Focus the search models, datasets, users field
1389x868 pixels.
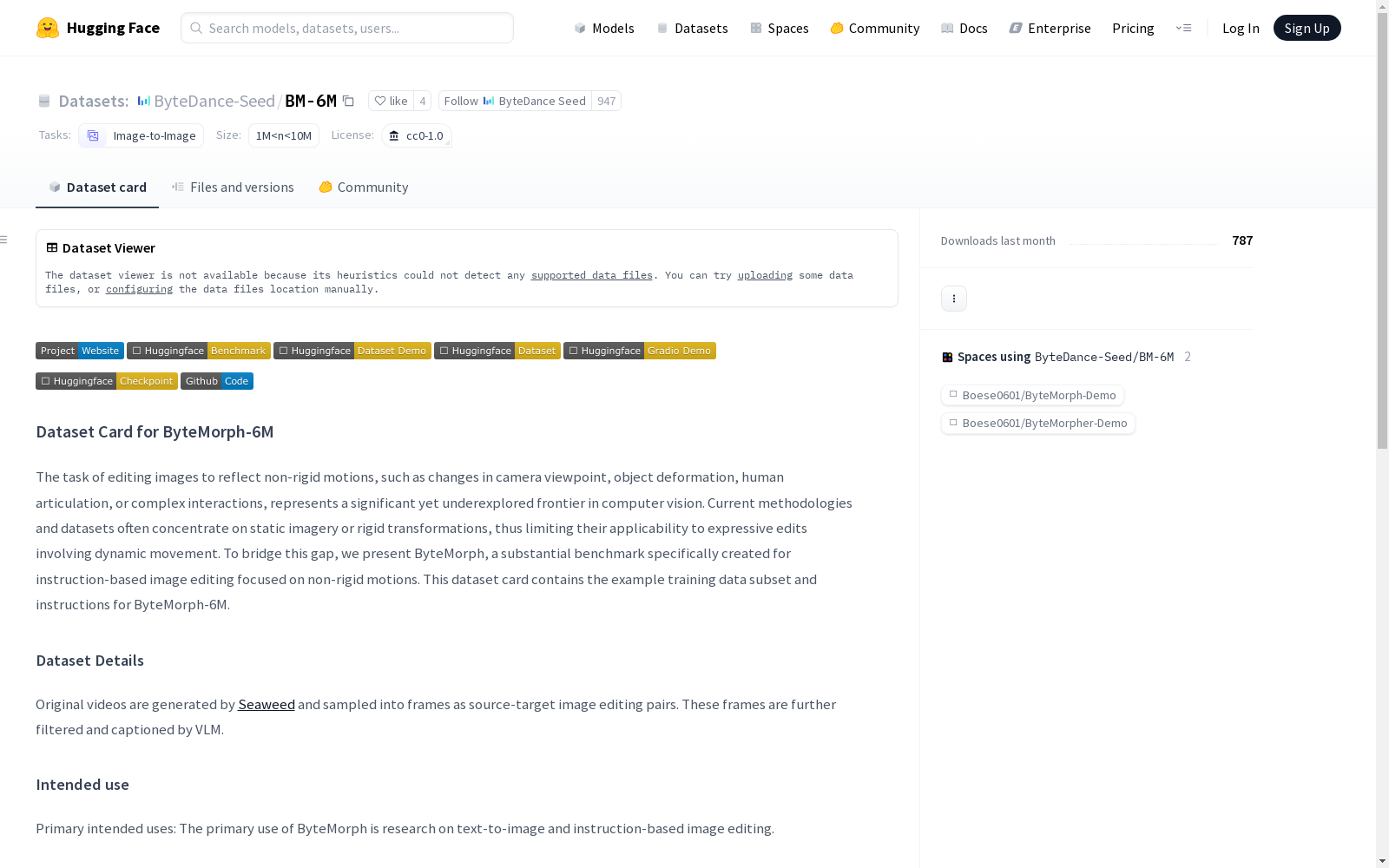[x=347, y=28]
